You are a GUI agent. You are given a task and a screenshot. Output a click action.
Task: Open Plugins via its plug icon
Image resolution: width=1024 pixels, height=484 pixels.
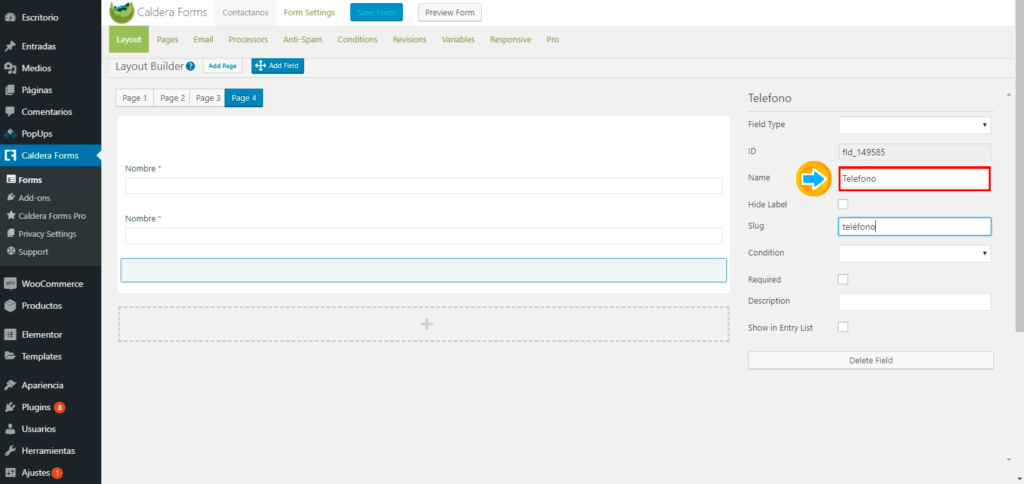(x=10, y=407)
